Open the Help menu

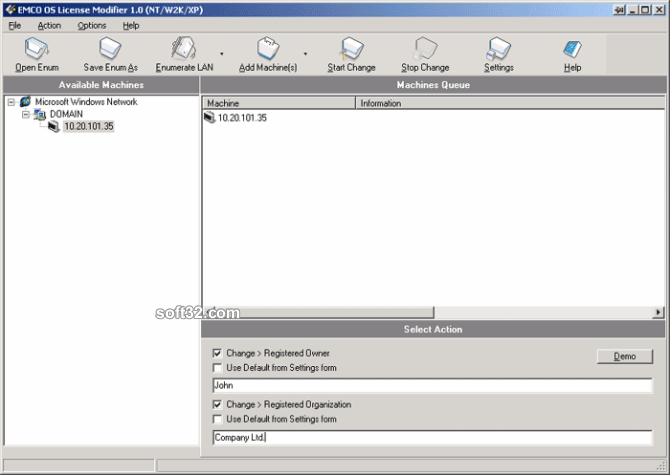[x=131, y=26]
